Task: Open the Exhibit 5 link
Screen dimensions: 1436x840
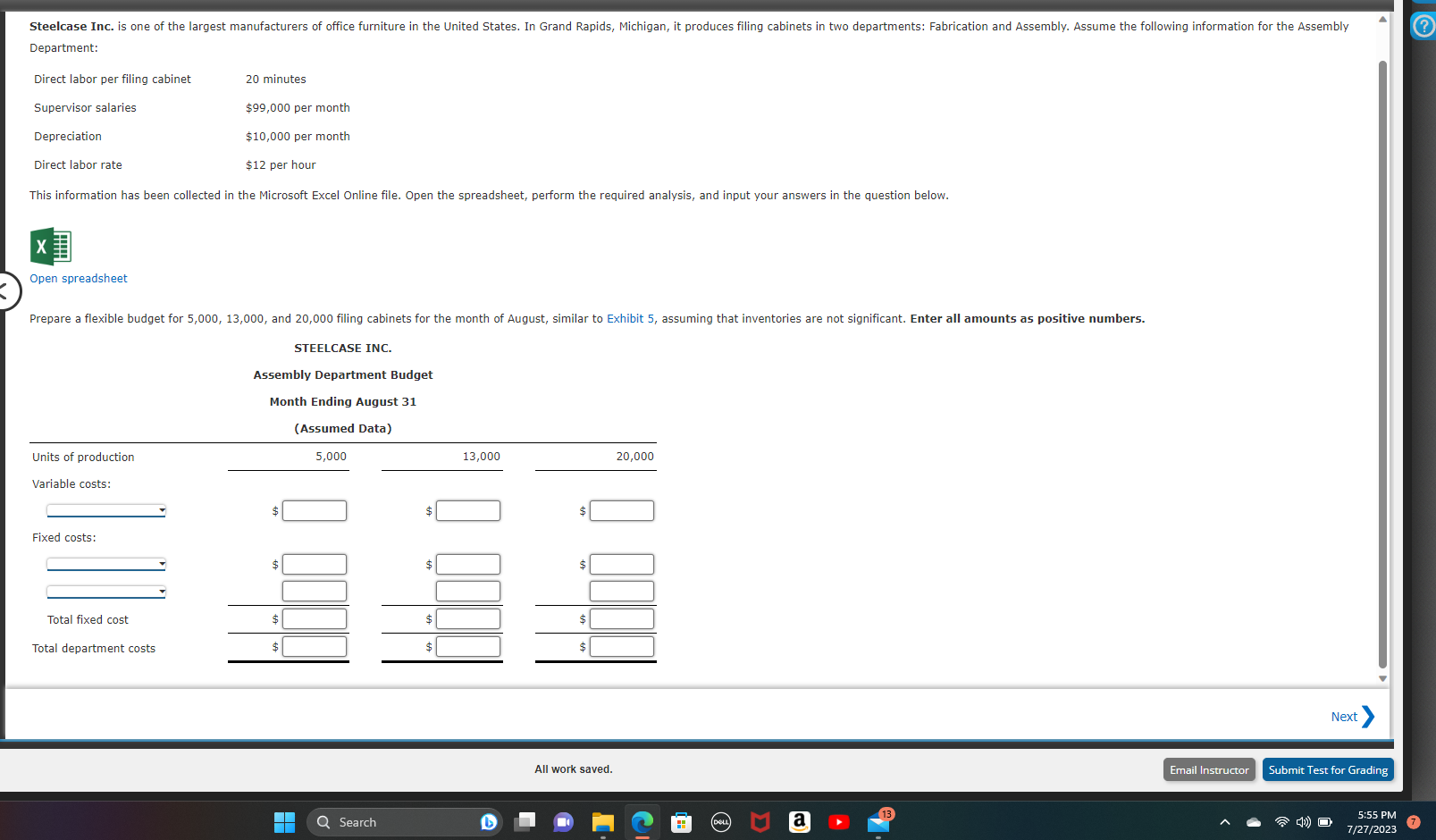Action: point(632,318)
